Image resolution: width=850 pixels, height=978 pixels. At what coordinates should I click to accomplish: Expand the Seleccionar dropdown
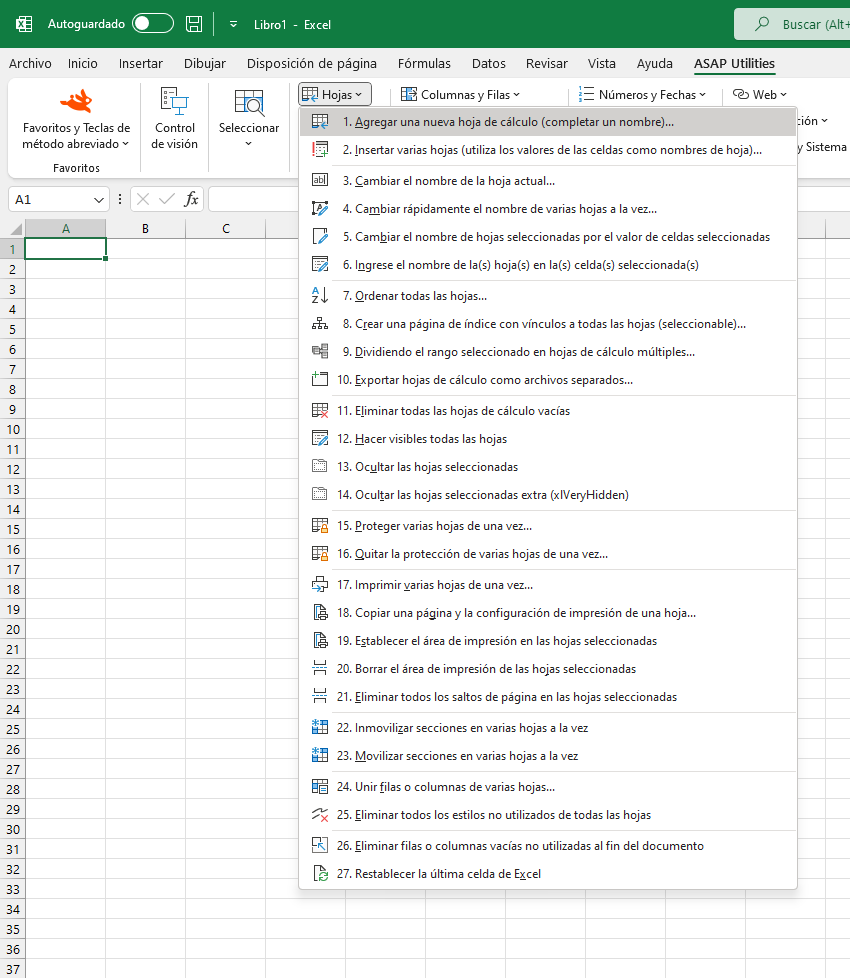pos(249,120)
